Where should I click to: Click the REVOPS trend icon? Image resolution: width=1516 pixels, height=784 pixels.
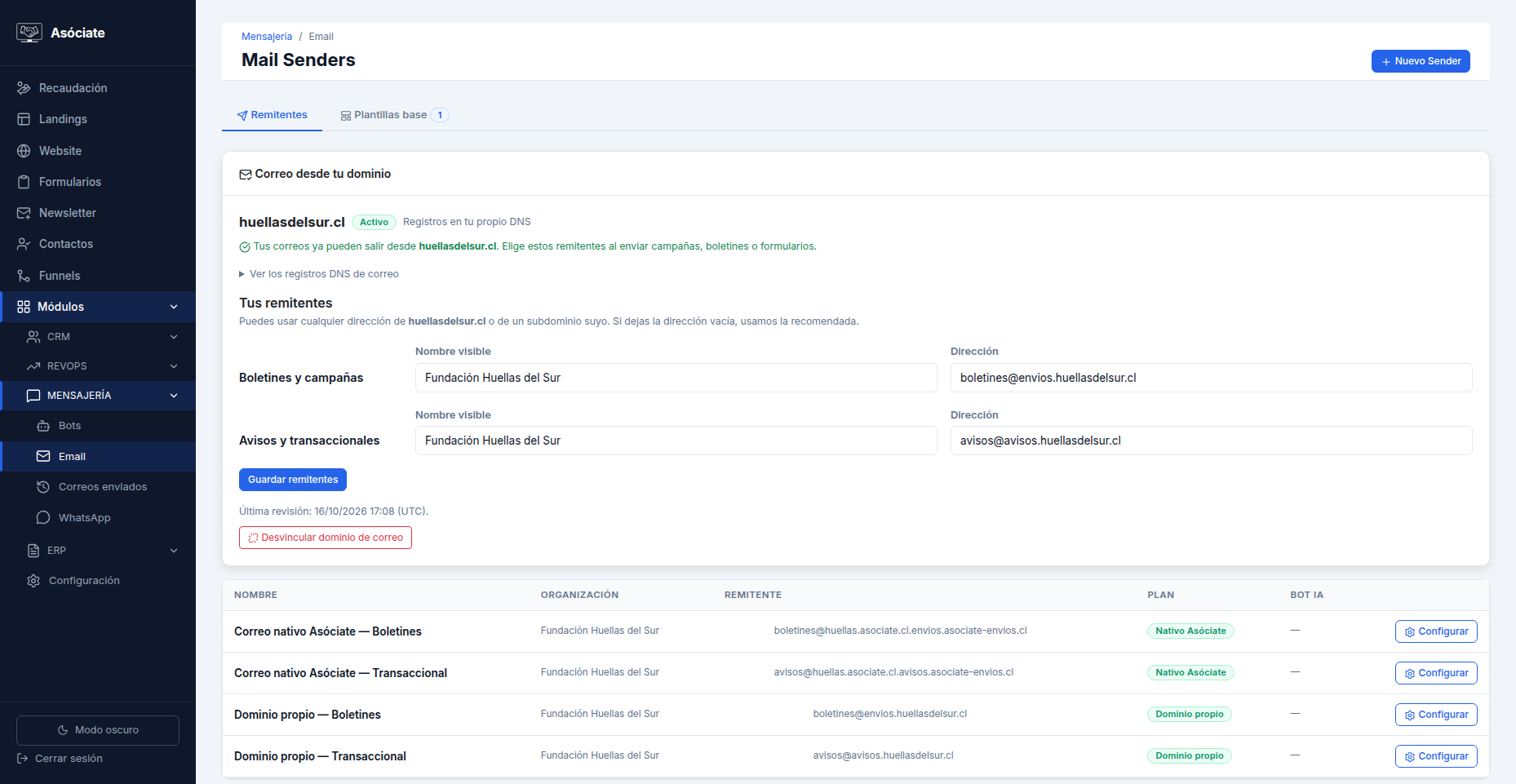click(x=33, y=366)
